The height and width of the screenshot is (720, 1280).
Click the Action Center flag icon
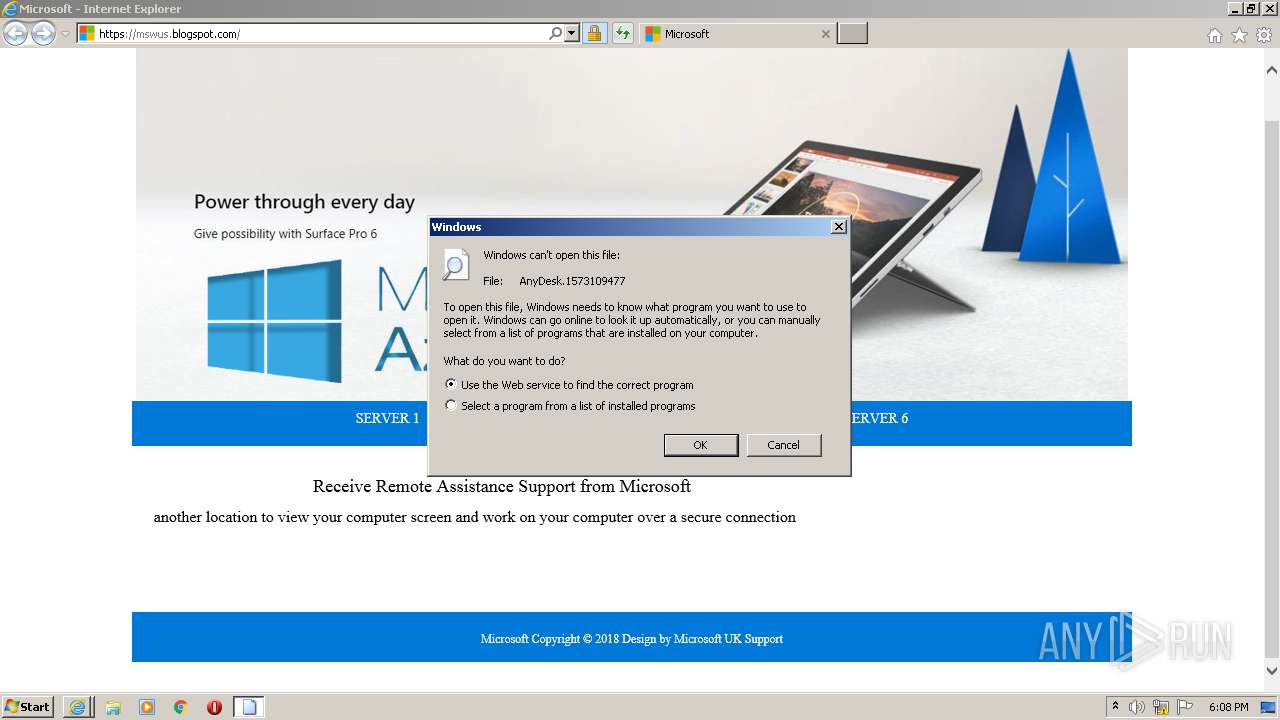(1185, 707)
